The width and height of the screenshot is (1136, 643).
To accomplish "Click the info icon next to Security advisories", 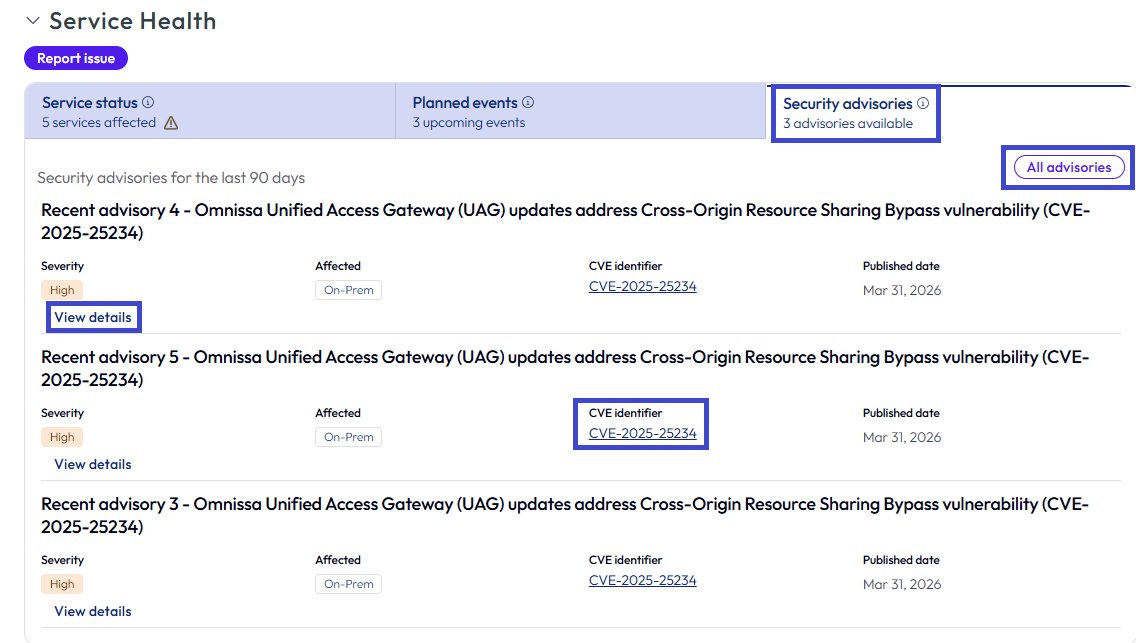I will [x=923, y=104].
